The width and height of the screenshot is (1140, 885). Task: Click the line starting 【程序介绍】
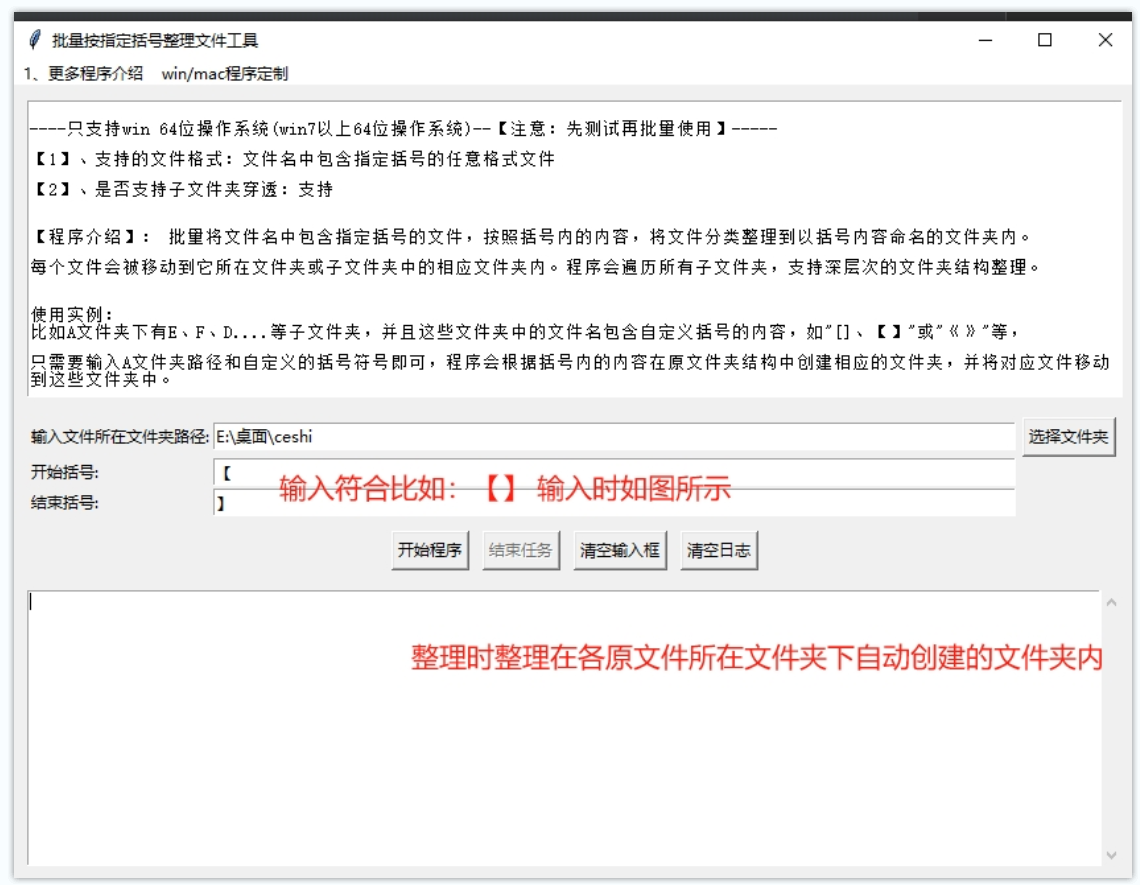click(x=532, y=236)
